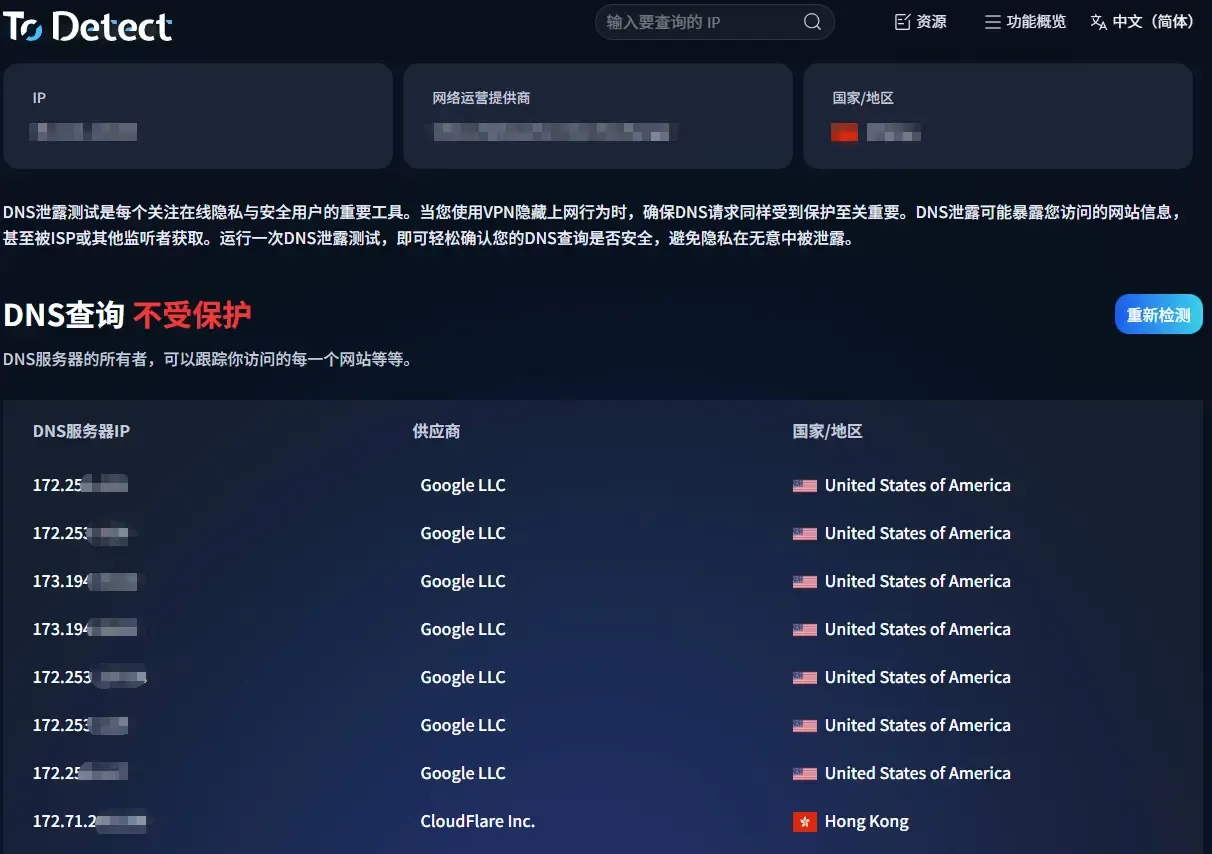Screen dimensions: 1212x854
Task: Click the magnifier search icon
Action: (812, 22)
